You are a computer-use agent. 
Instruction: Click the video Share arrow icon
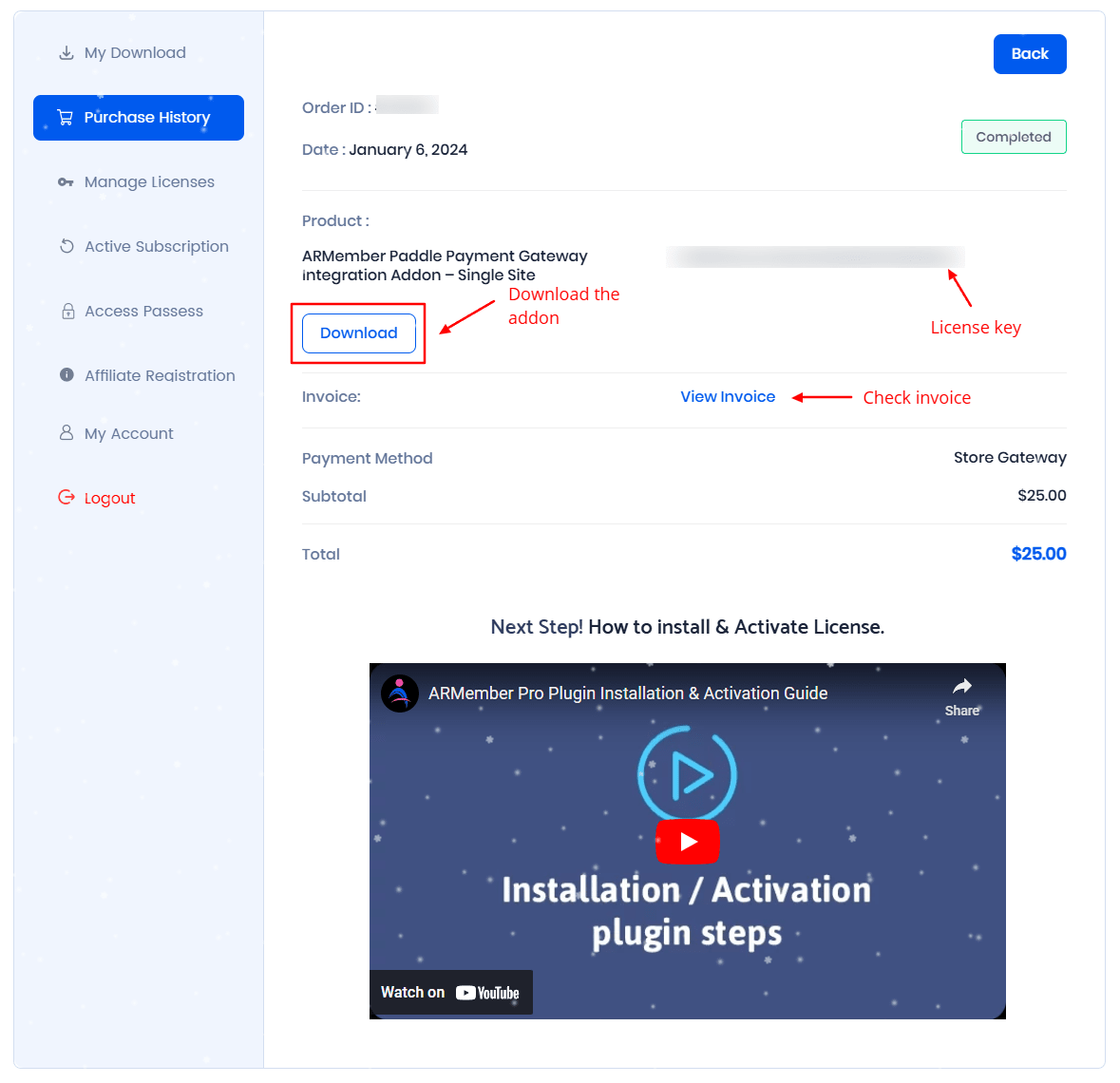(962, 687)
